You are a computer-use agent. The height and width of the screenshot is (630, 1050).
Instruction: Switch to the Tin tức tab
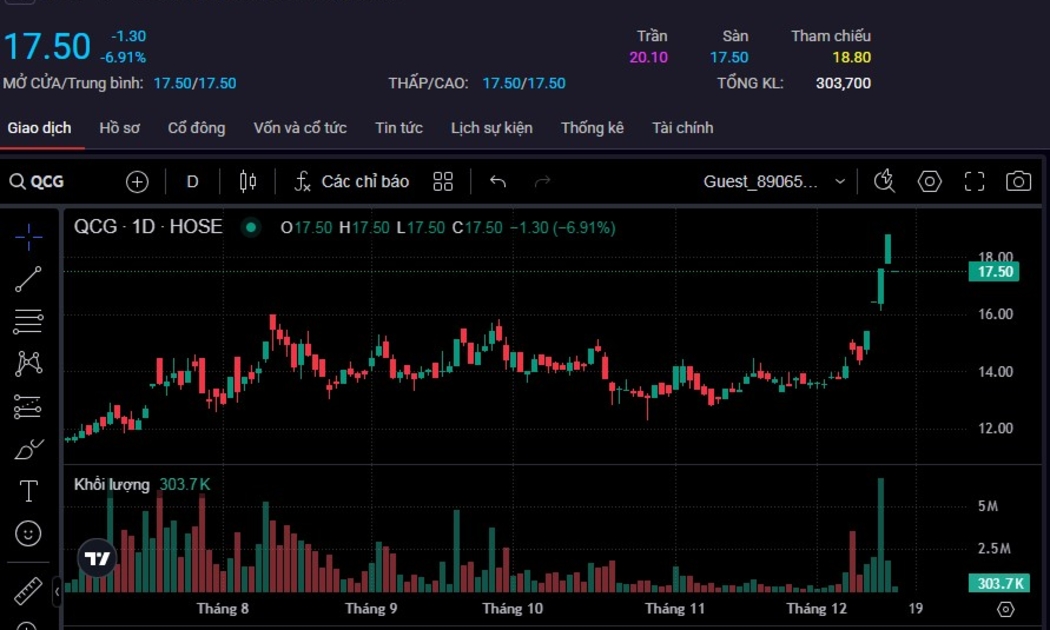399,128
